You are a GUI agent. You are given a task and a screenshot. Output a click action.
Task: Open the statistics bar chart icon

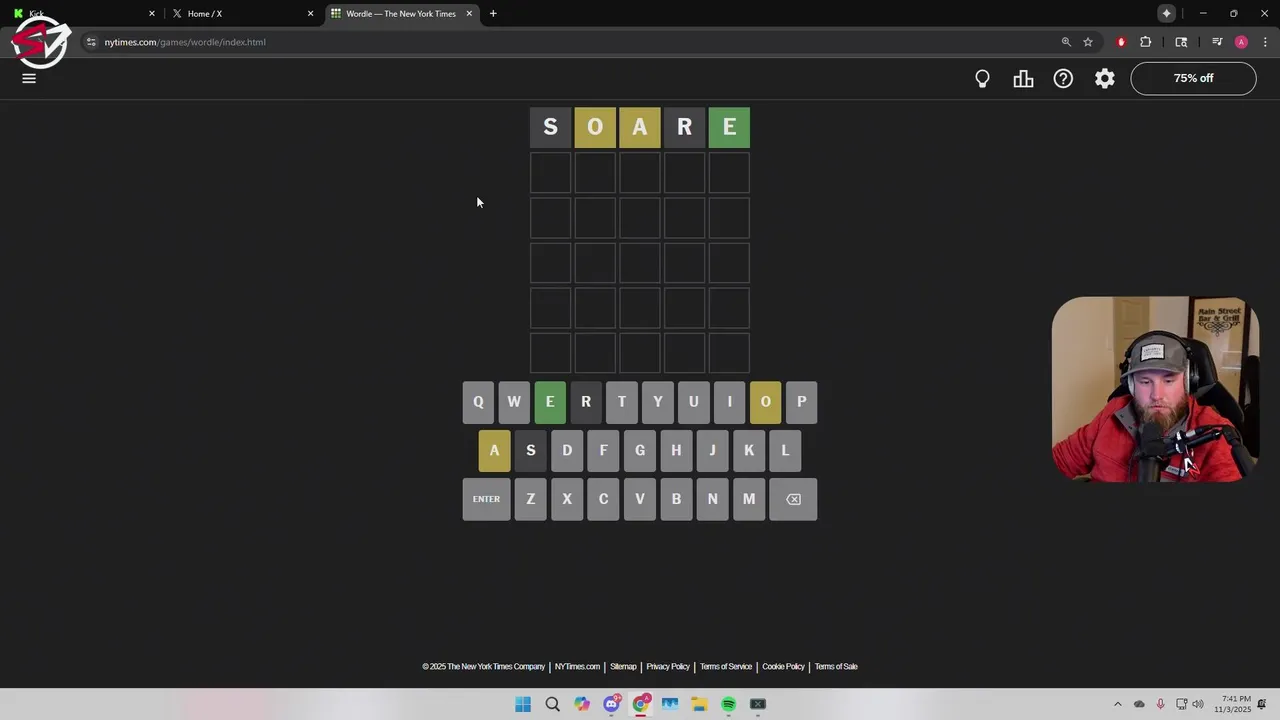coord(1023,79)
